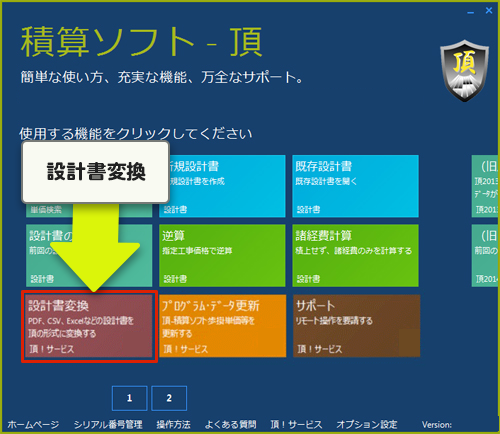Open the 逆算 tile
500x434 pixels.
tap(222, 256)
